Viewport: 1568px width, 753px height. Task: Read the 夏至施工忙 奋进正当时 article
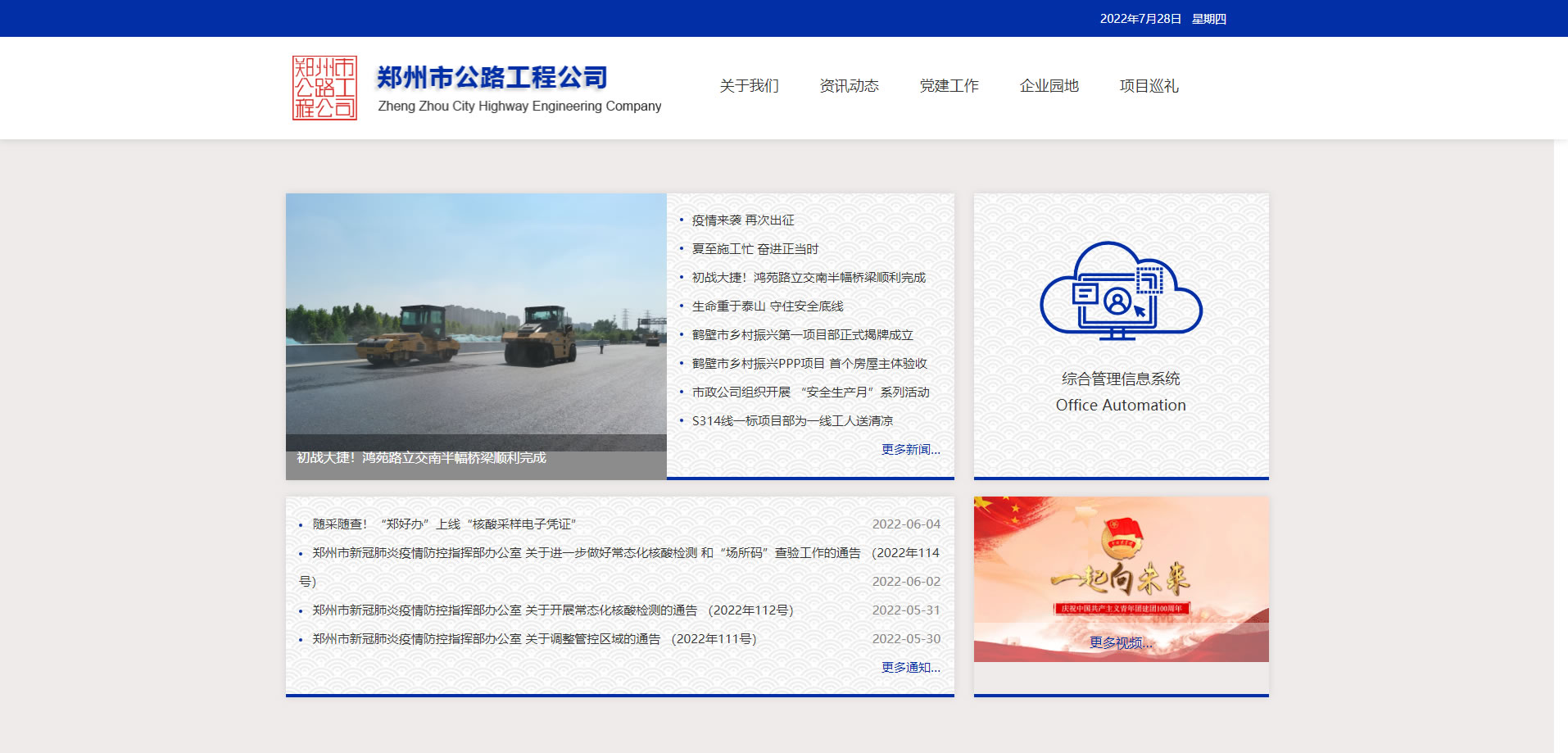[754, 248]
